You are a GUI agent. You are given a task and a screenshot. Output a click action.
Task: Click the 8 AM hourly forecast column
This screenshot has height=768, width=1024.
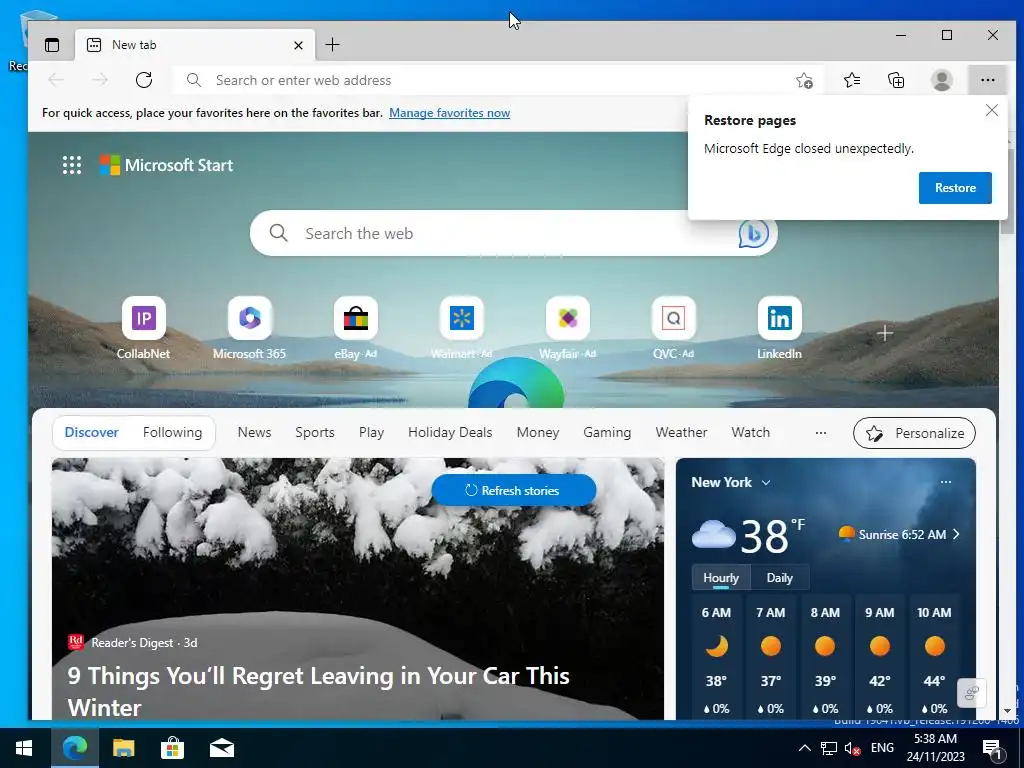(825, 660)
